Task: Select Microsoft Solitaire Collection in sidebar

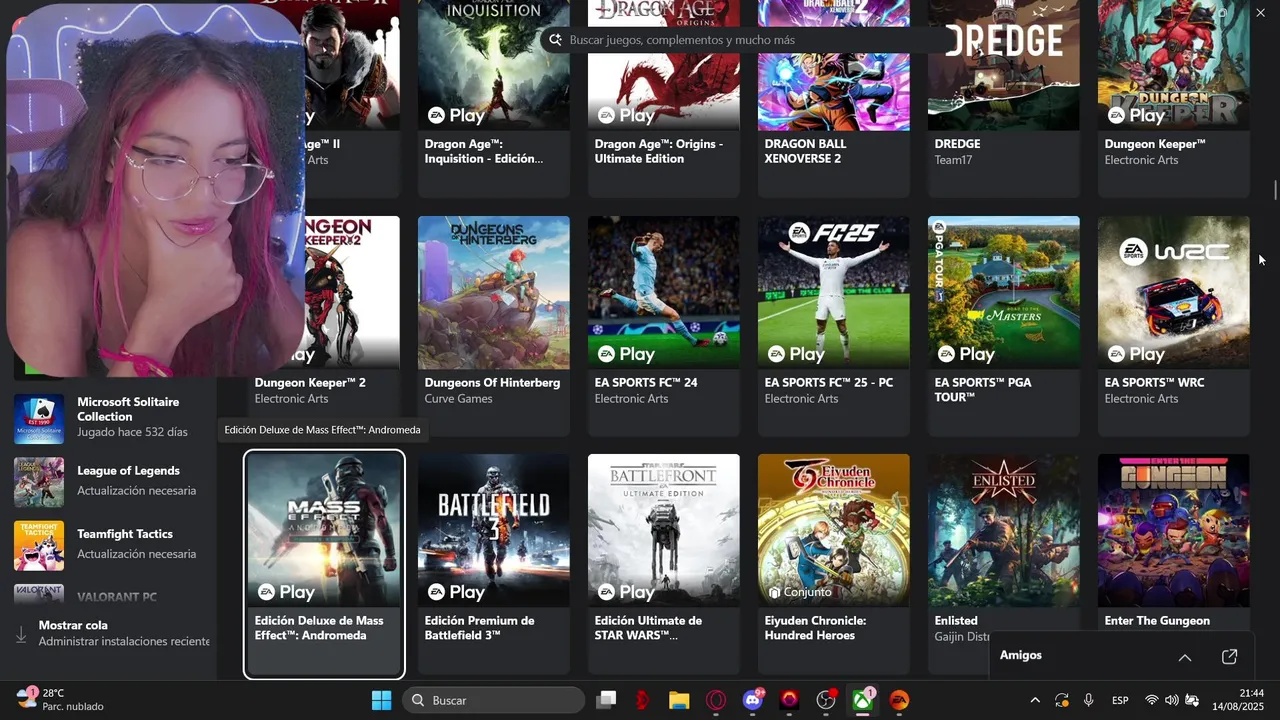Action: (112, 418)
